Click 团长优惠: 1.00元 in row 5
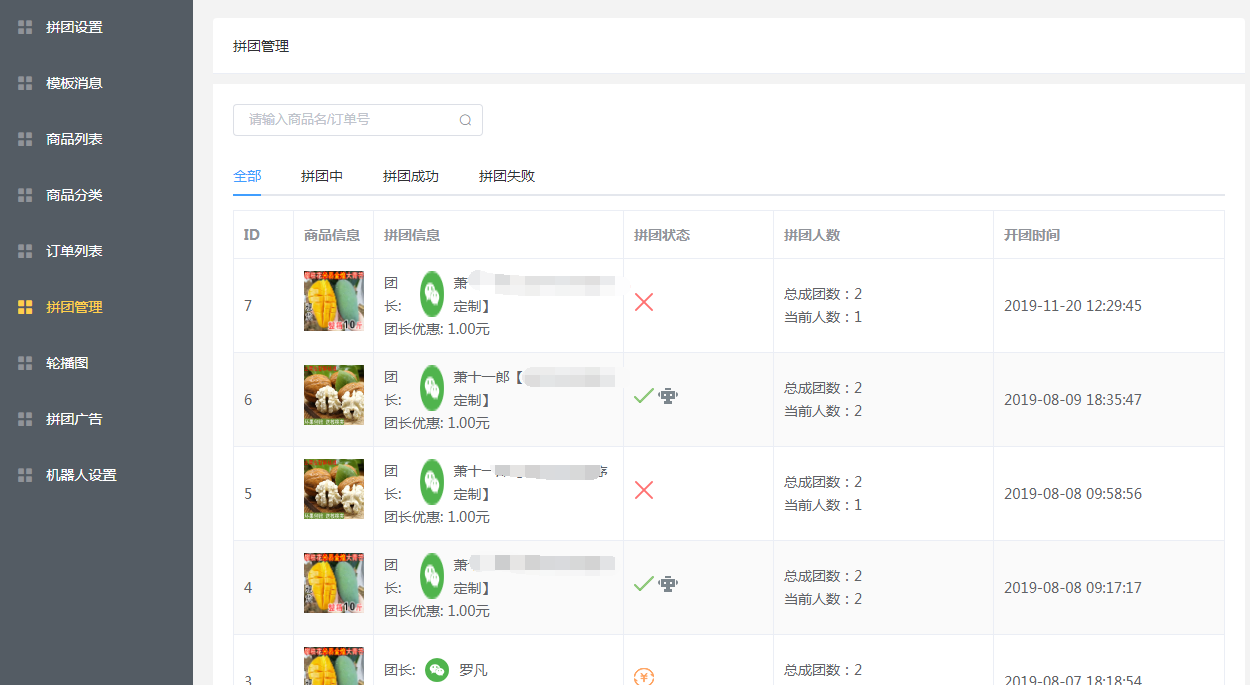1250x685 pixels. click(437, 517)
